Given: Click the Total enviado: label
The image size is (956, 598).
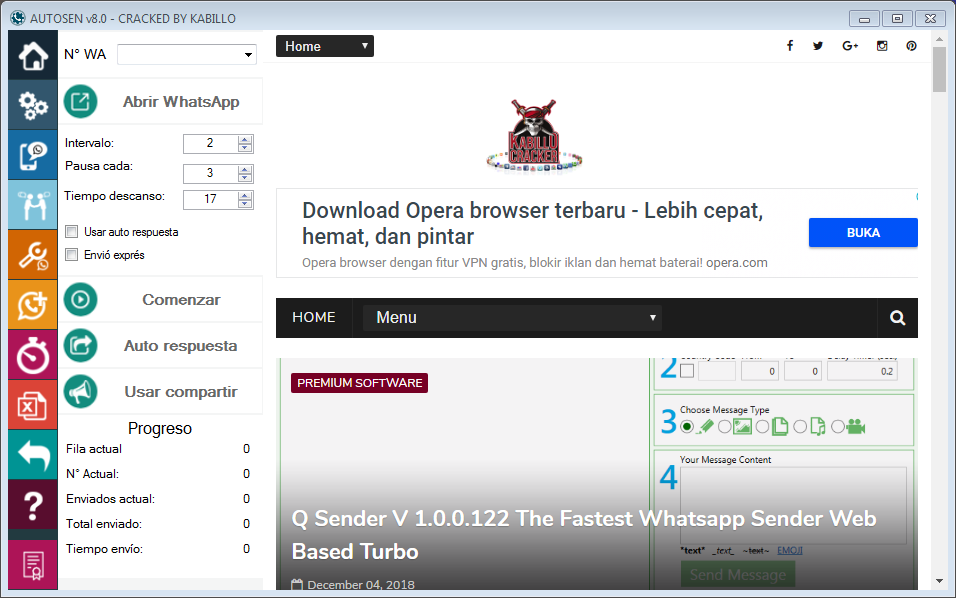Looking at the screenshot, I should click(x=104, y=524).
